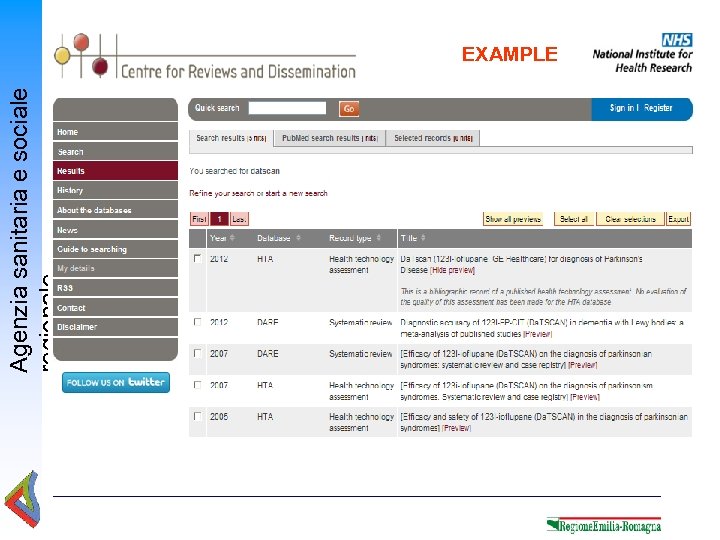Sort results by Record type column arrows
The image size is (720, 540).
(x=379, y=238)
